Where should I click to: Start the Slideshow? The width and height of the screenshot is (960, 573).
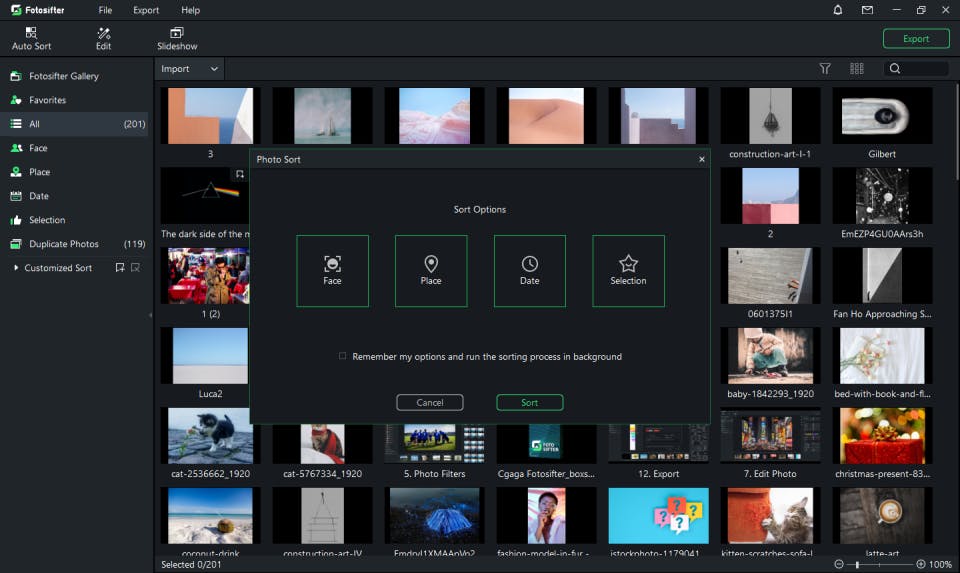[x=177, y=39]
